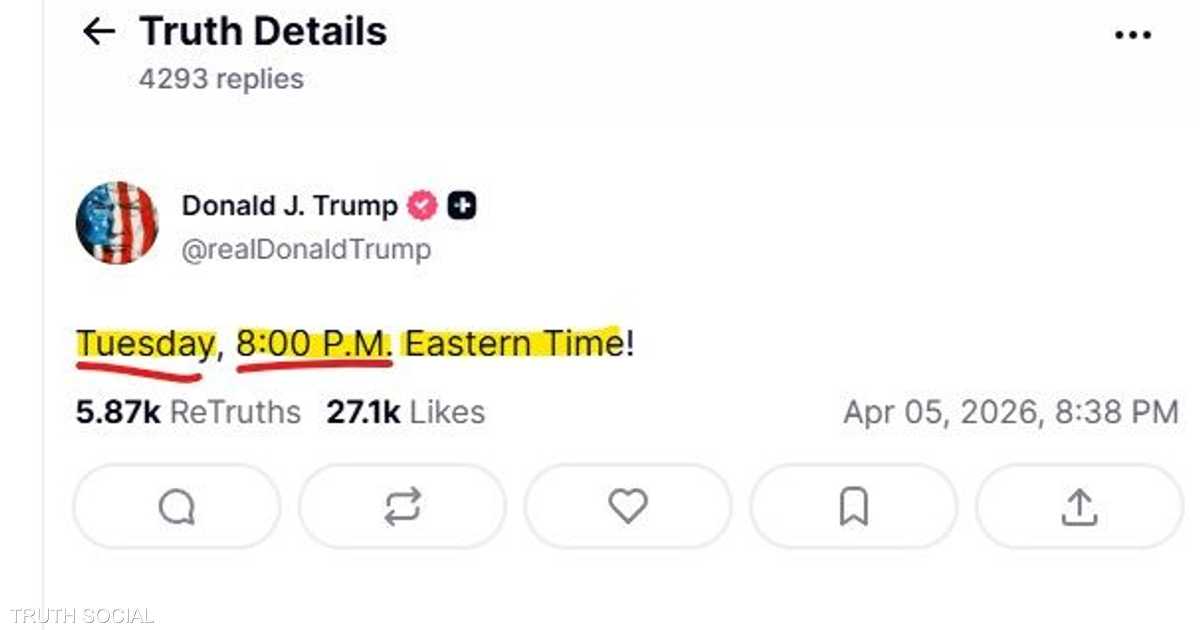Open the three-dot more options menu
1200x630 pixels.
point(1132,35)
